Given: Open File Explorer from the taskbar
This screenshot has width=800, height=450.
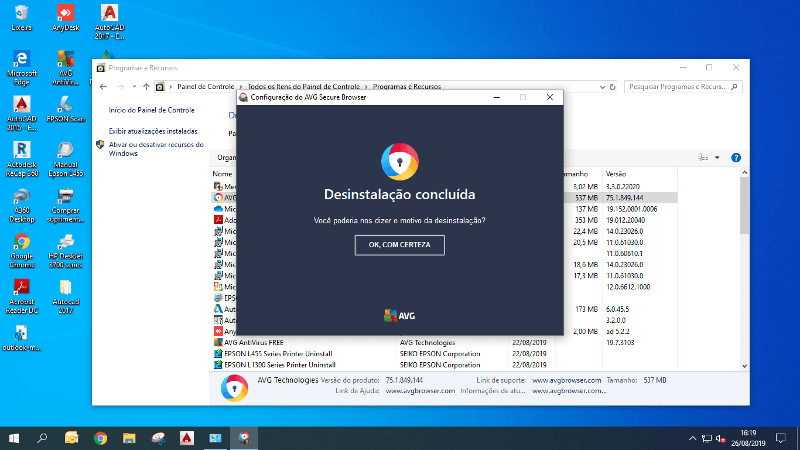Looking at the screenshot, I should click(129, 438).
